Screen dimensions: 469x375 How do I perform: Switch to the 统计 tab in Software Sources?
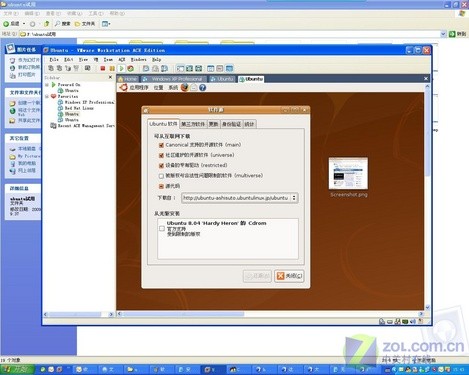tap(249, 124)
